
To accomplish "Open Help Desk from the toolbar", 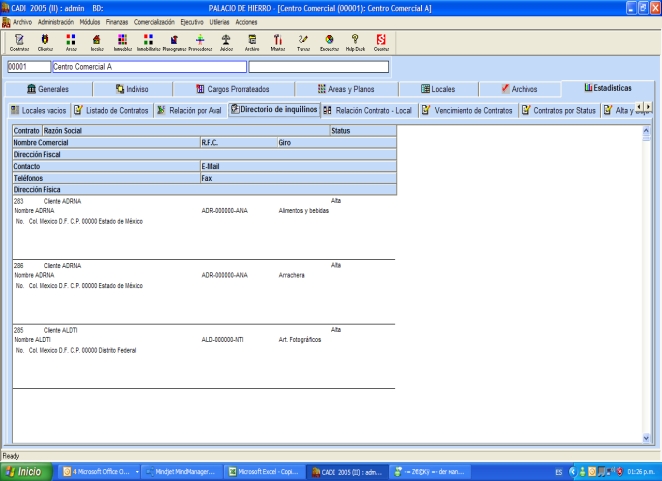I will pyautogui.click(x=355, y=42).
